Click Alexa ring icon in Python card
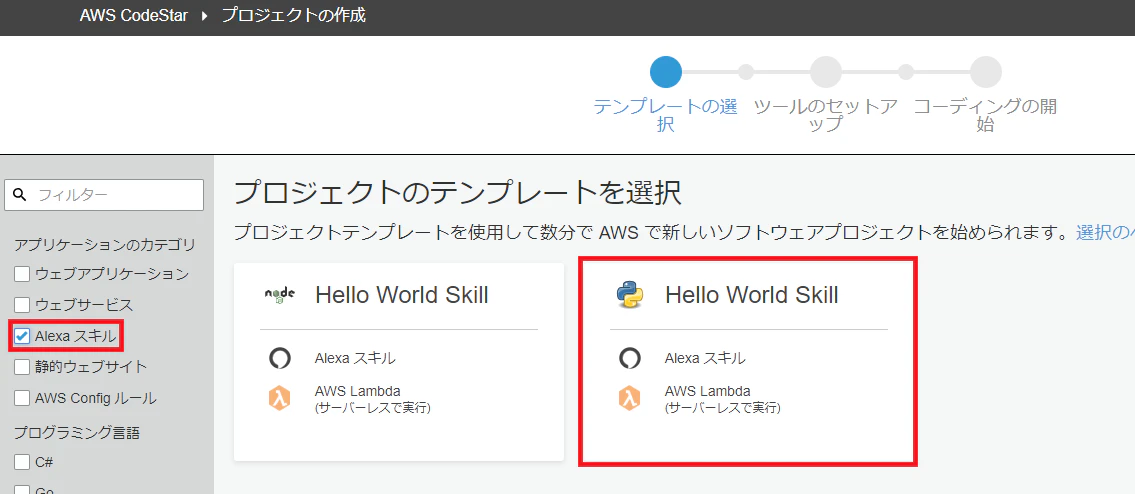This screenshot has height=494, width=1135. (630, 358)
